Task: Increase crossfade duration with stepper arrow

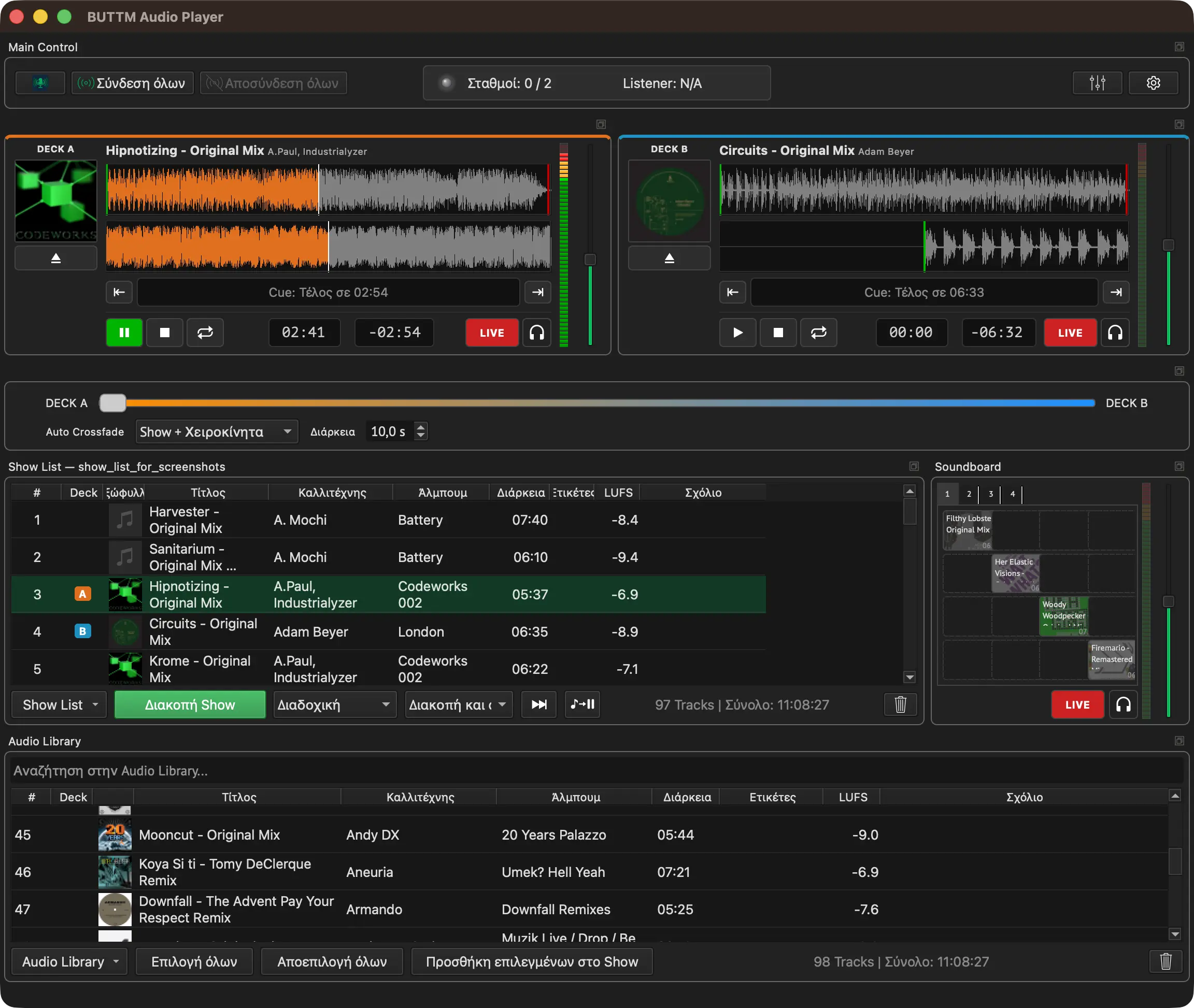Action: [x=421, y=426]
